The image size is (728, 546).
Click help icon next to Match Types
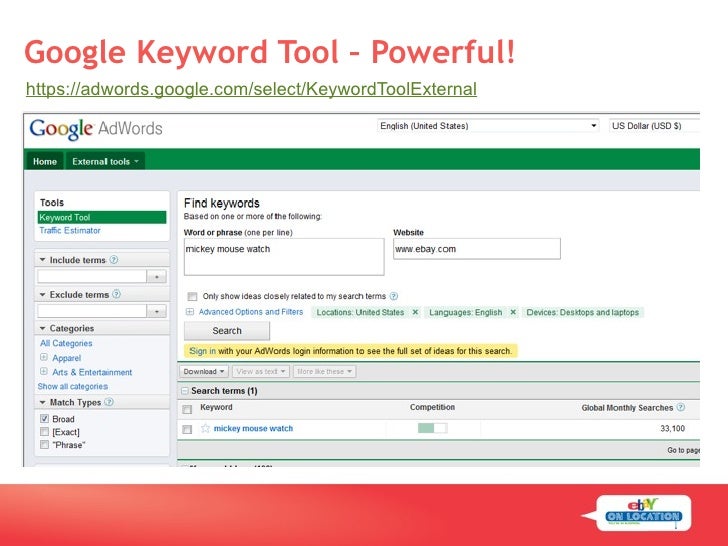(109, 402)
